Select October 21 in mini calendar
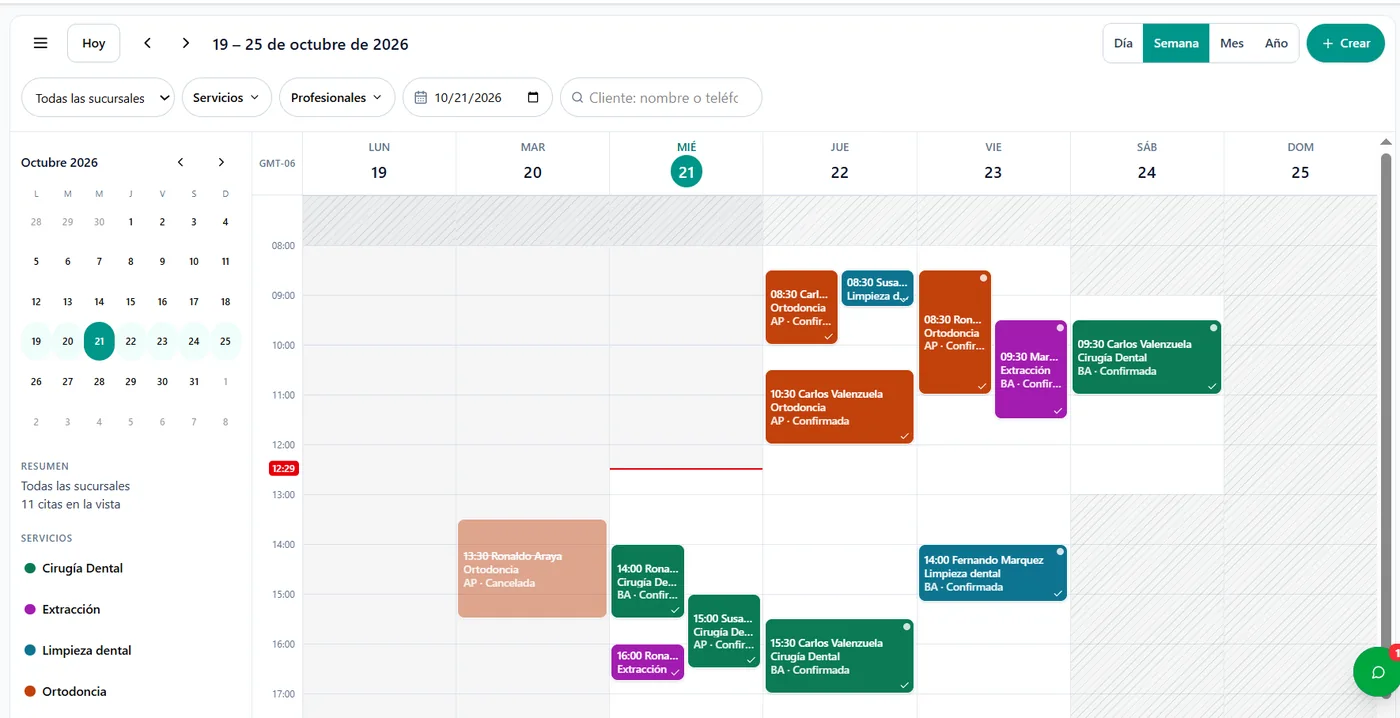 point(99,341)
